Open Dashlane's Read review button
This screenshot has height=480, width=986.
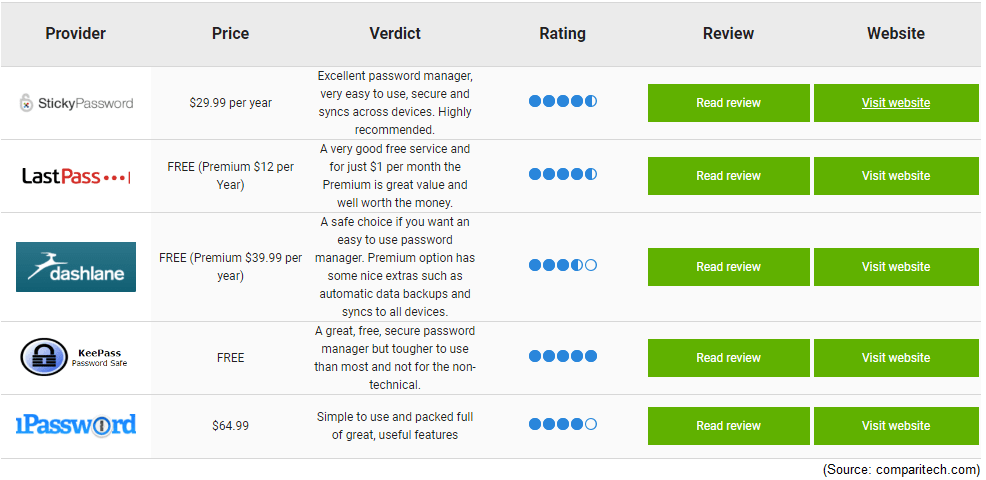pos(729,267)
